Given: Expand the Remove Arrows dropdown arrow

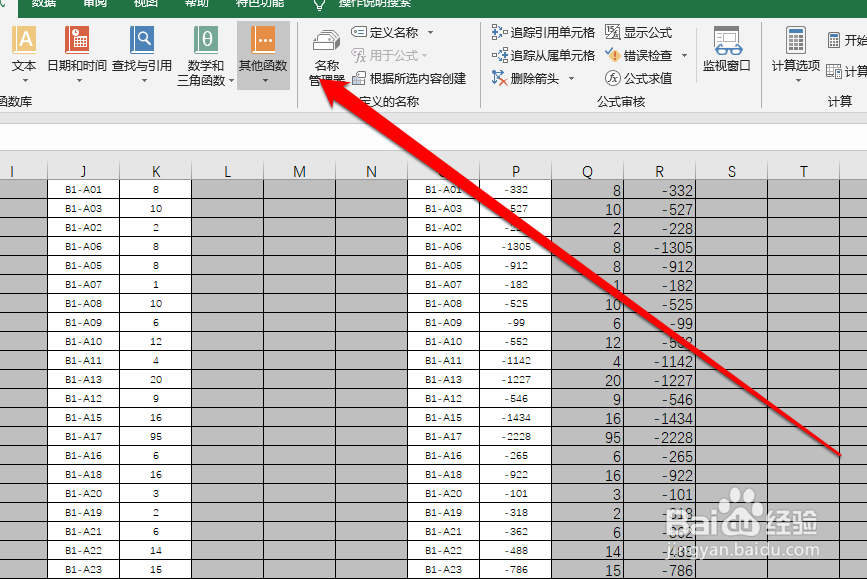Looking at the screenshot, I should pos(571,79).
